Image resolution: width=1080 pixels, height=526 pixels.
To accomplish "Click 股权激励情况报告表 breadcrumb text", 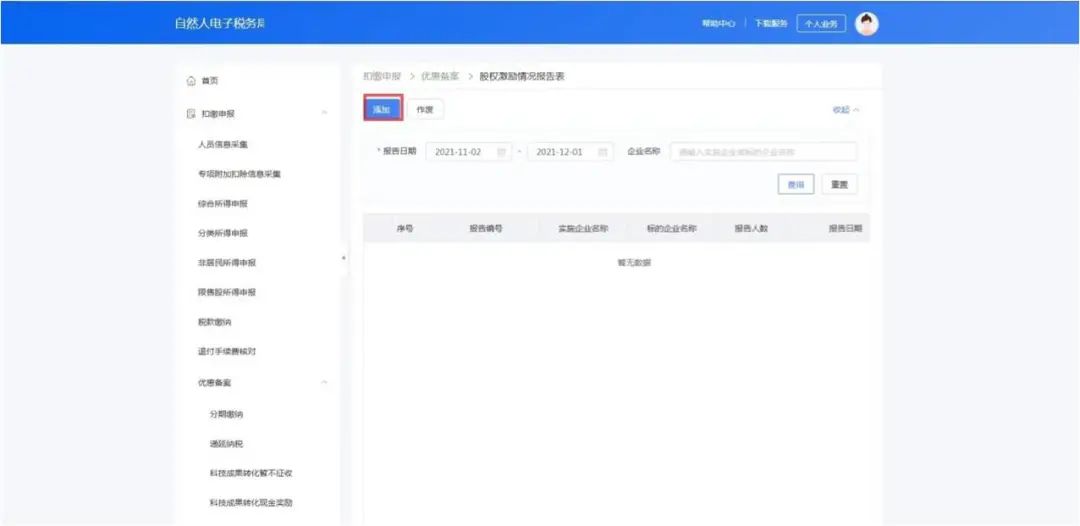I will pyautogui.click(x=522, y=76).
